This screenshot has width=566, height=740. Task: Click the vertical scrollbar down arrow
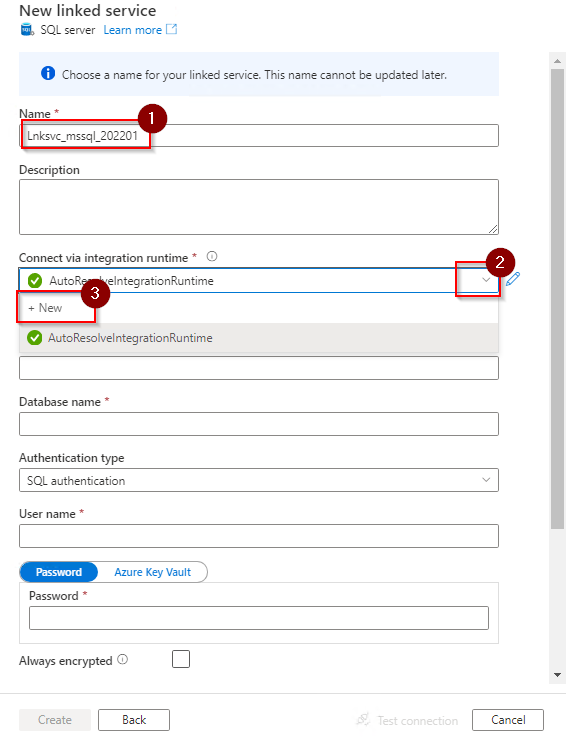pos(558,675)
